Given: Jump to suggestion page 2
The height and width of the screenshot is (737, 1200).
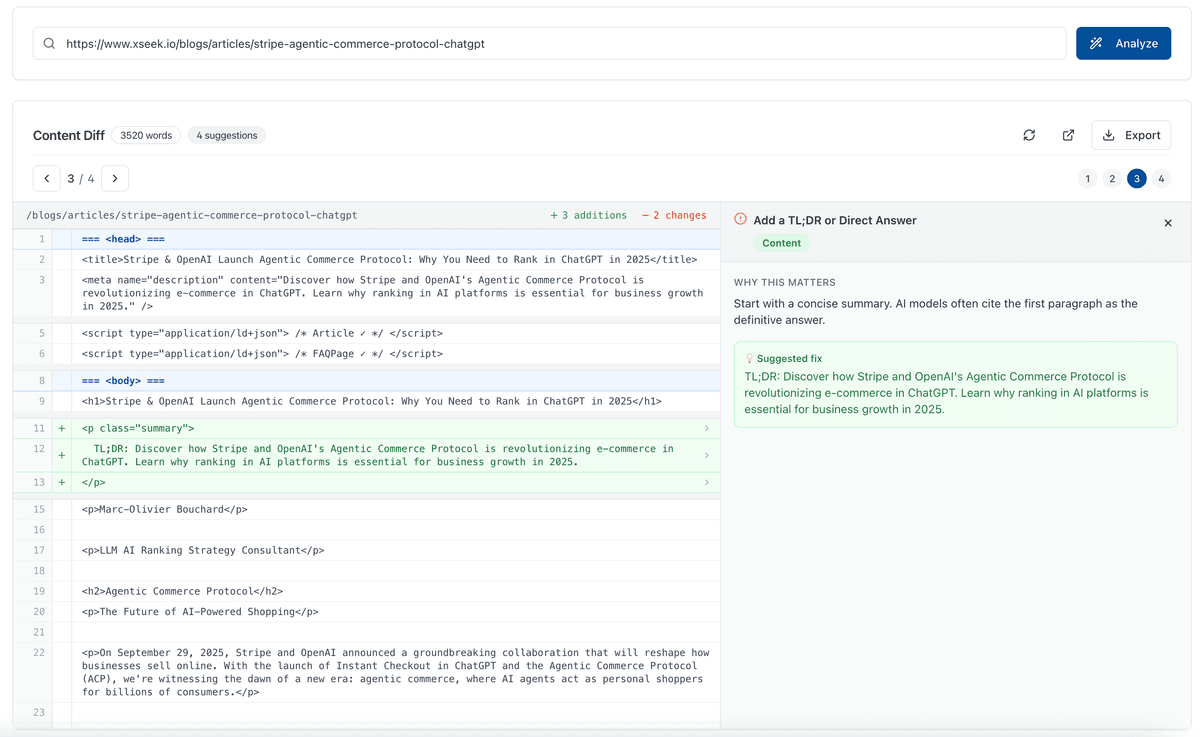Looking at the screenshot, I should [1112, 179].
